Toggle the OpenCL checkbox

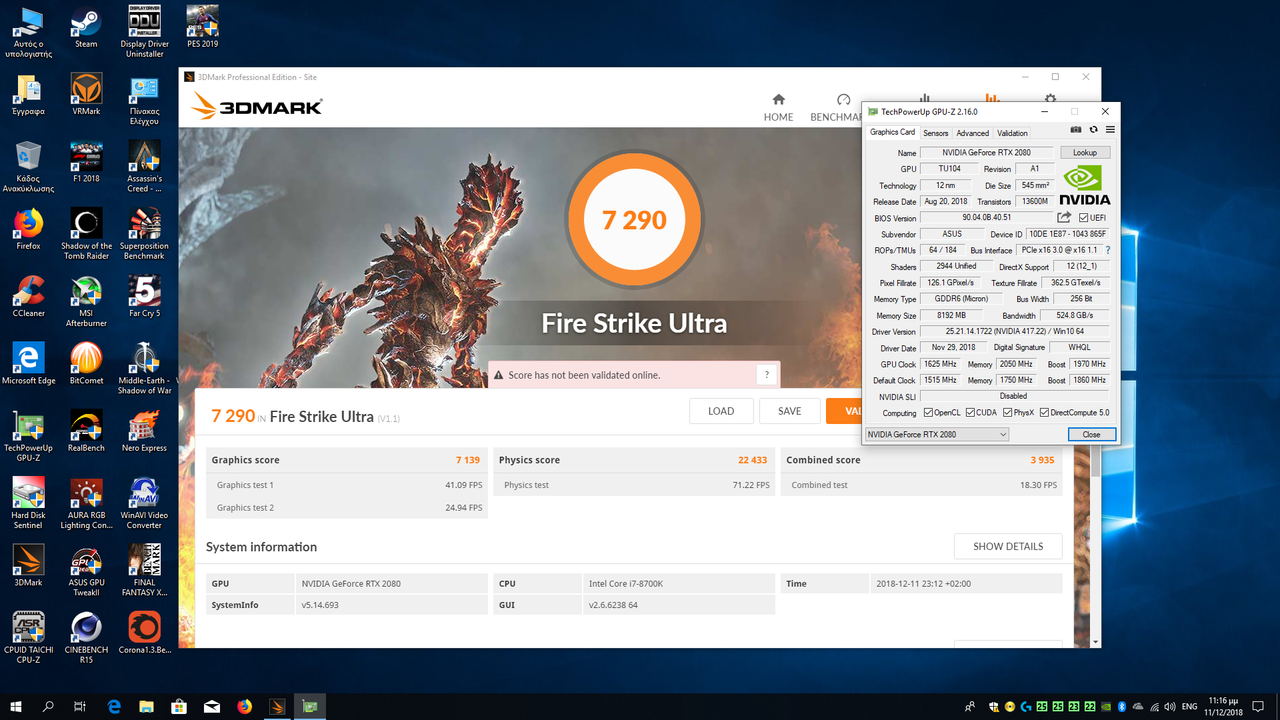click(929, 412)
